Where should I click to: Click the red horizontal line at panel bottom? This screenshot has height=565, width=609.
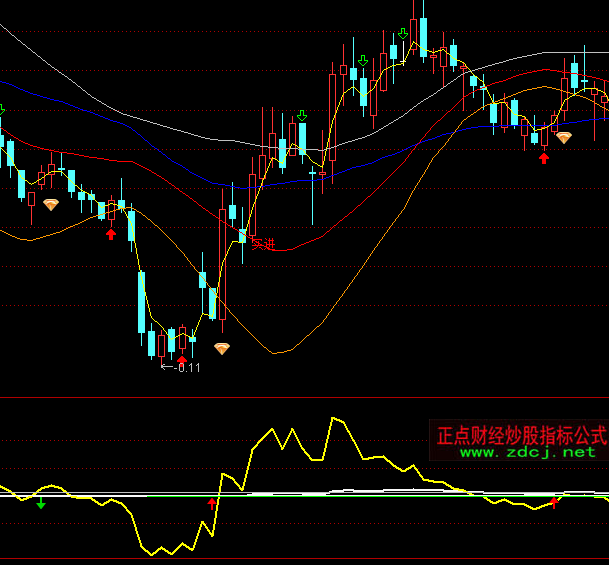pos(300,558)
